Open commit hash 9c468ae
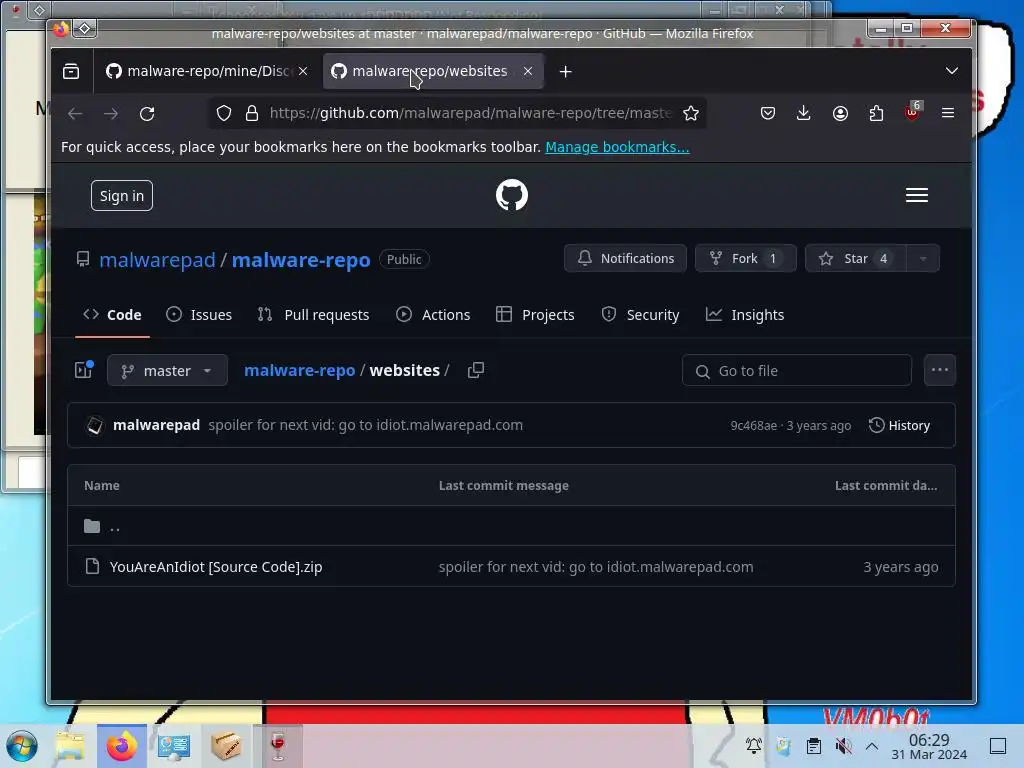 point(754,426)
